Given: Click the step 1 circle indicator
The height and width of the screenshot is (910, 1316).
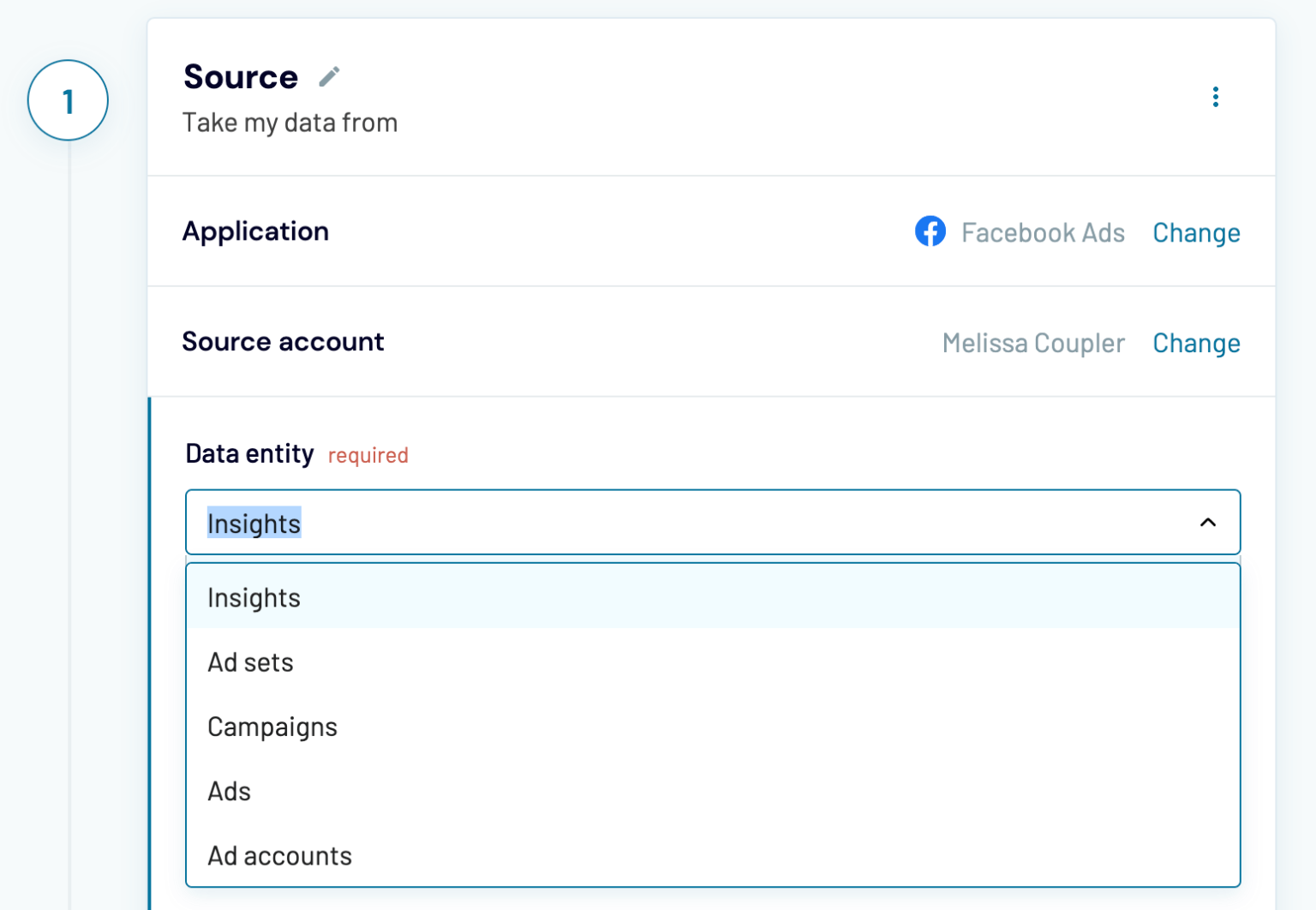Looking at the screenshot, I should [x=68, y=99].
